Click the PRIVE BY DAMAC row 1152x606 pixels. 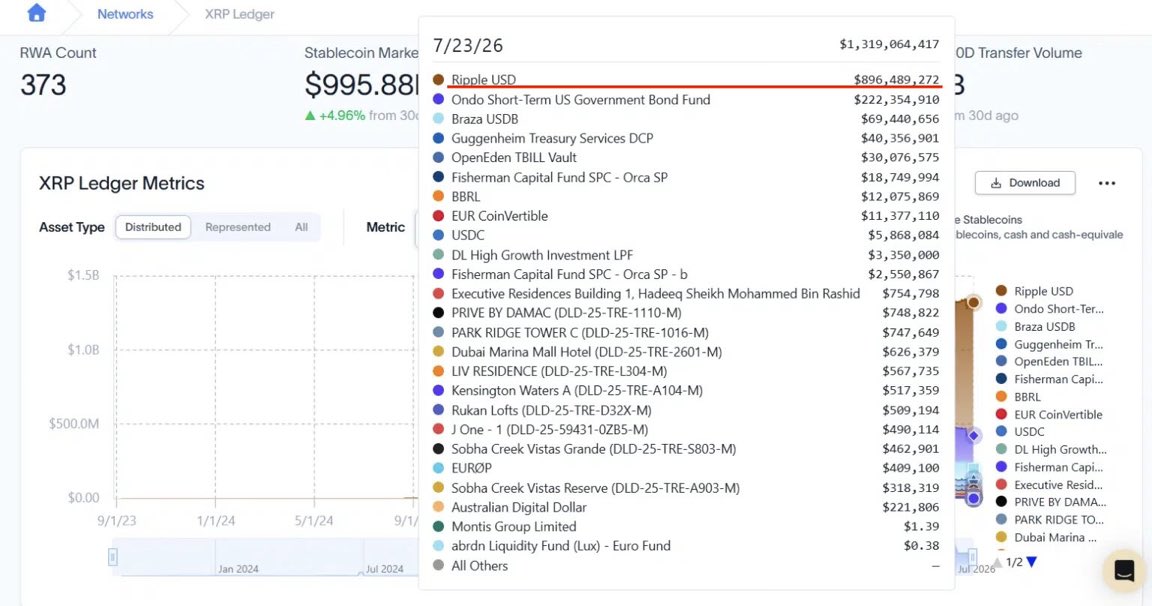coord(686,313)
